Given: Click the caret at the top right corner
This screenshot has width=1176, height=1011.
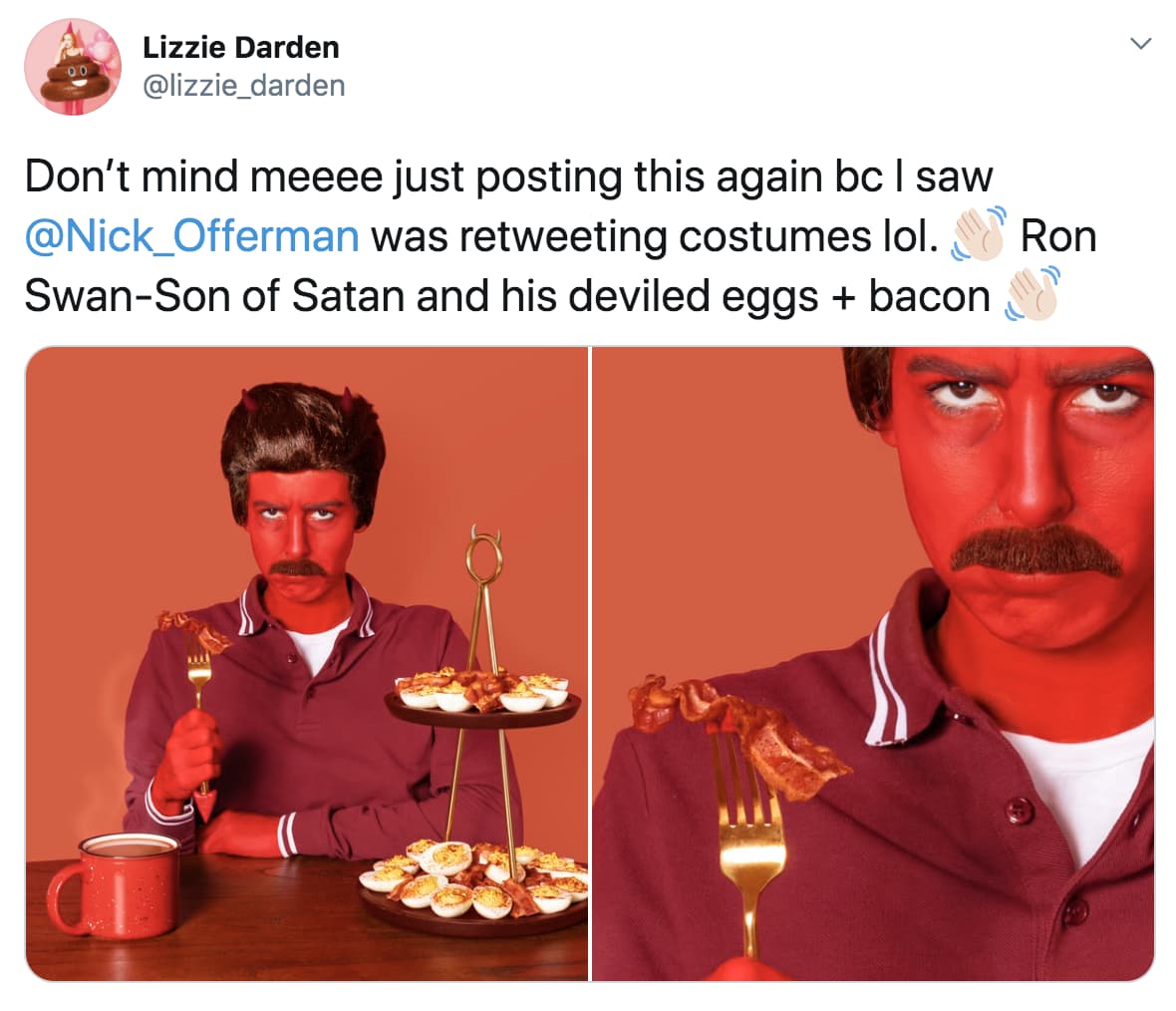Looking at the screenshot, I should [x=1141, y=44].
